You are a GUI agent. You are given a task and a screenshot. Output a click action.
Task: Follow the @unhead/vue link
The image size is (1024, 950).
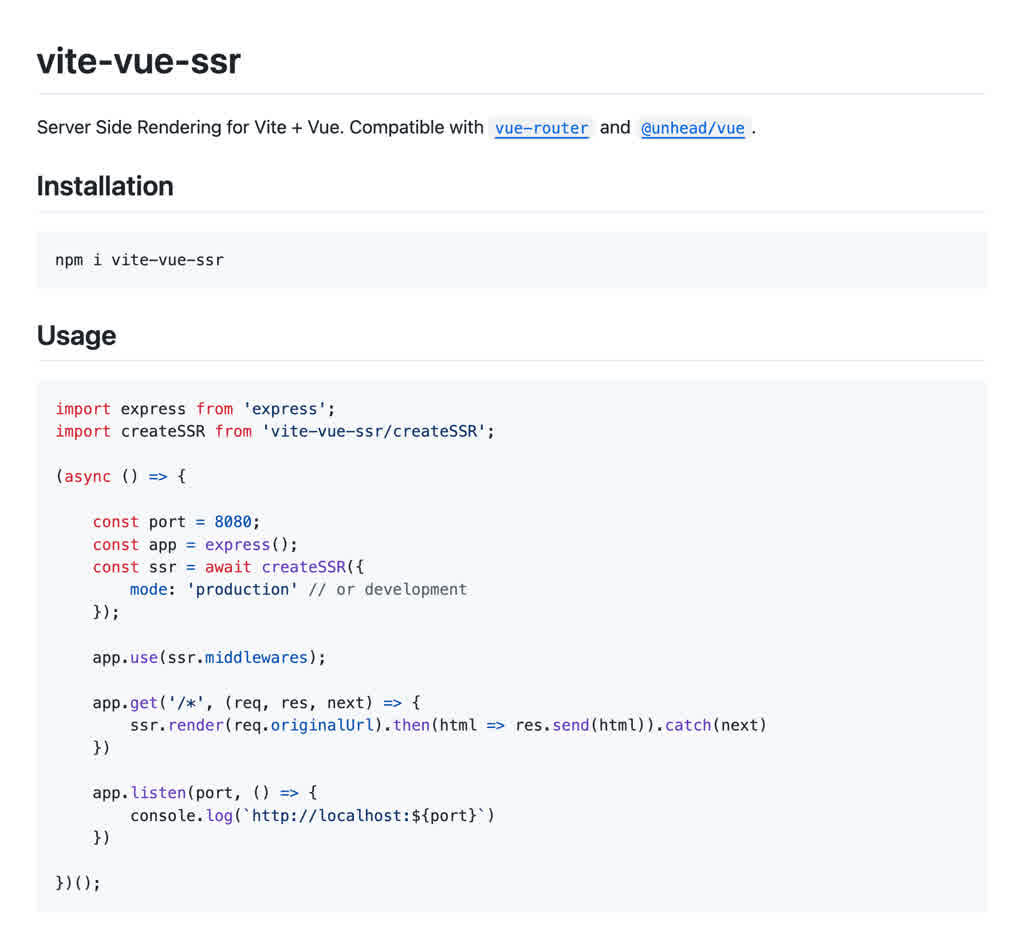(692, 128)
